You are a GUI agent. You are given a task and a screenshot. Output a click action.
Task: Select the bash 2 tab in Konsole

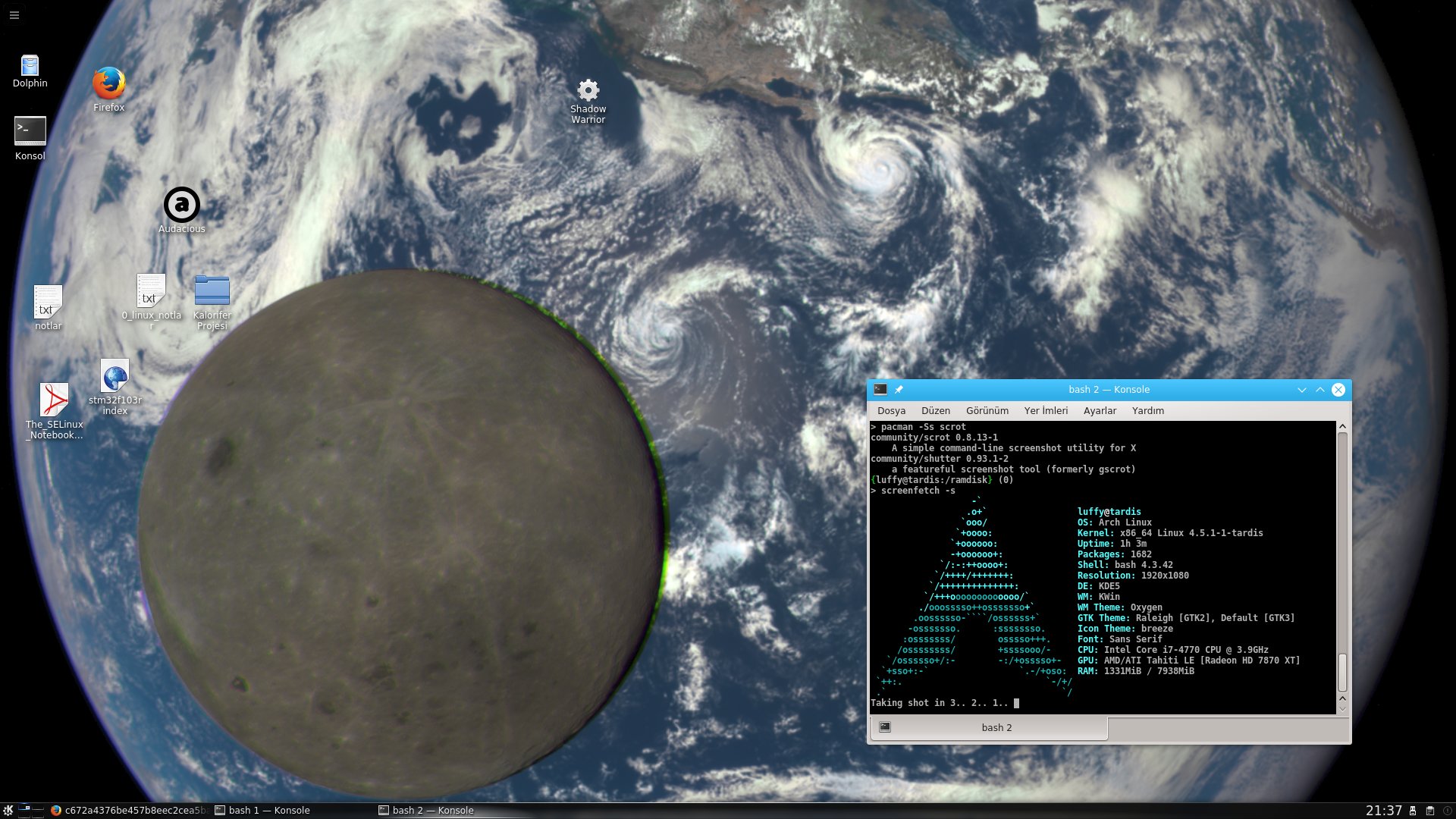[989, 727]
